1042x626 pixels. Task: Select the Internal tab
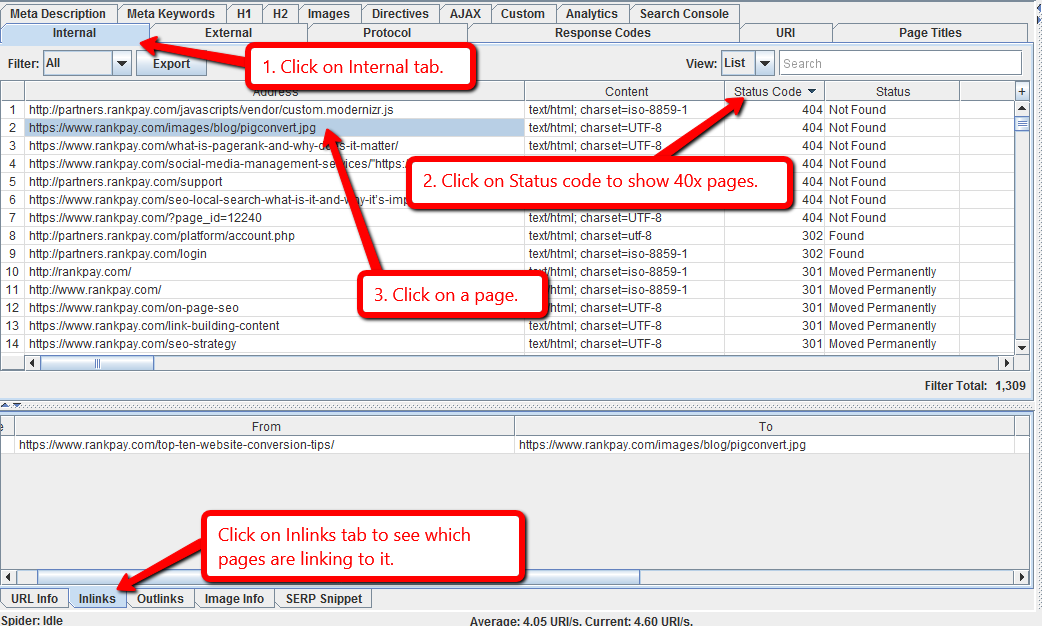click(74, 33)
